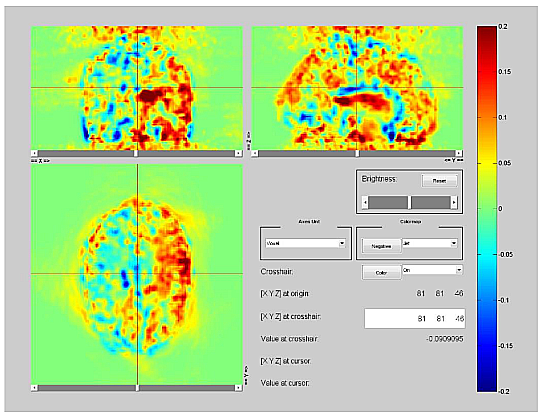Click right arrow of axial view scrollbar
The width and height of the screenshot is (544, 419).
[238, 388]
